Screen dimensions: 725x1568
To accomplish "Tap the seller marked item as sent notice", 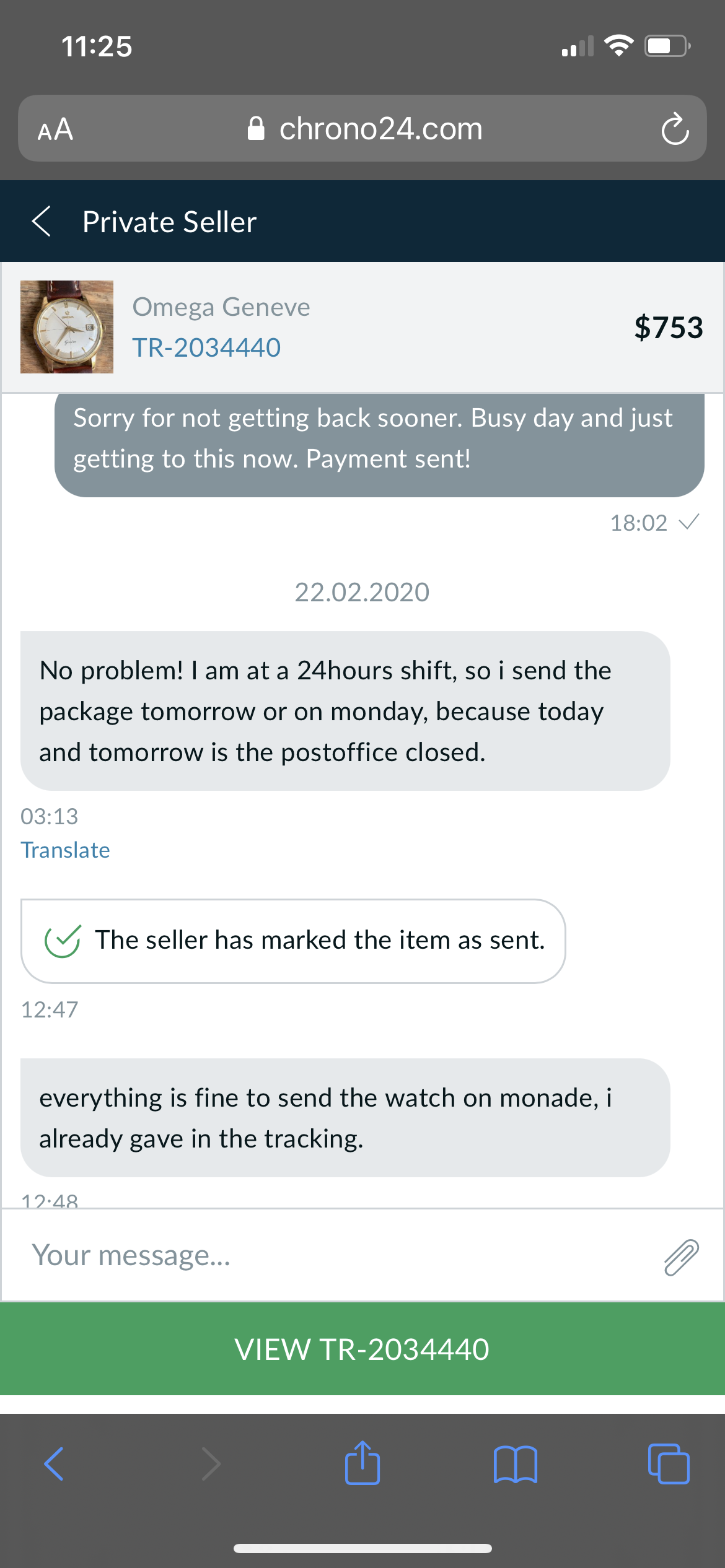I will point(293,941).
